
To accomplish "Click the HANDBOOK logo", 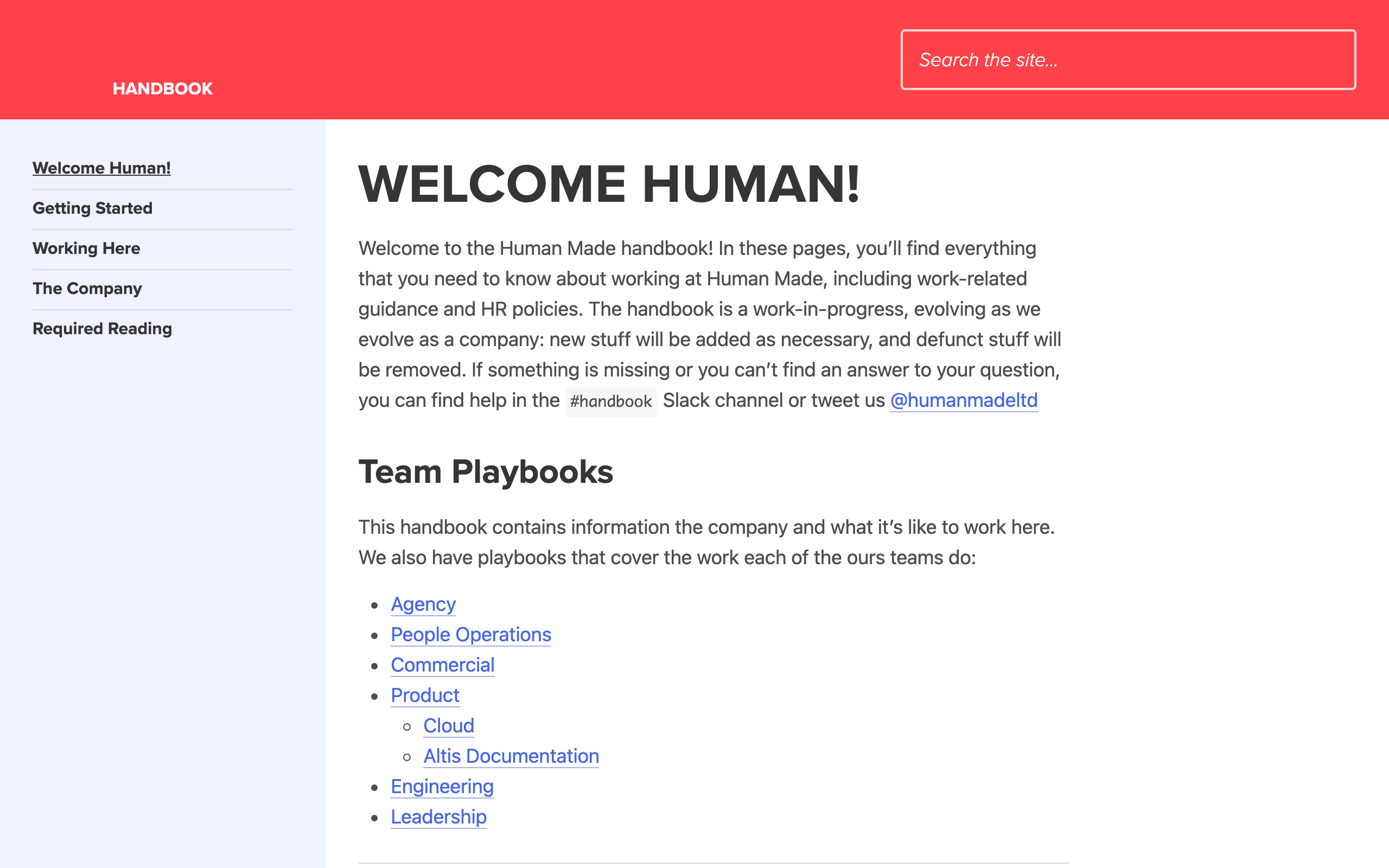I will tap(162, 88).
